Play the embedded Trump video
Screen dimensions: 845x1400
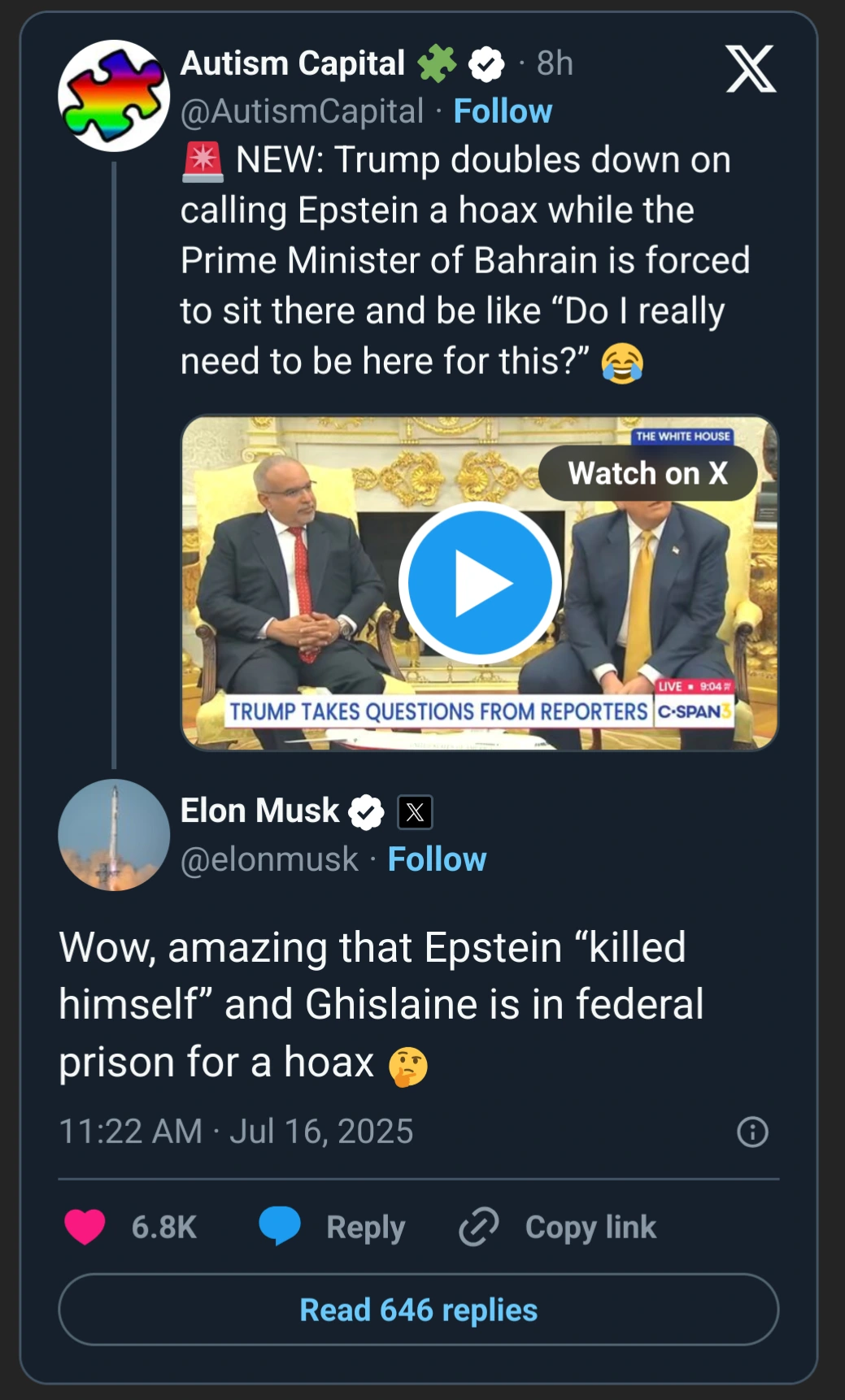(480, 583)
